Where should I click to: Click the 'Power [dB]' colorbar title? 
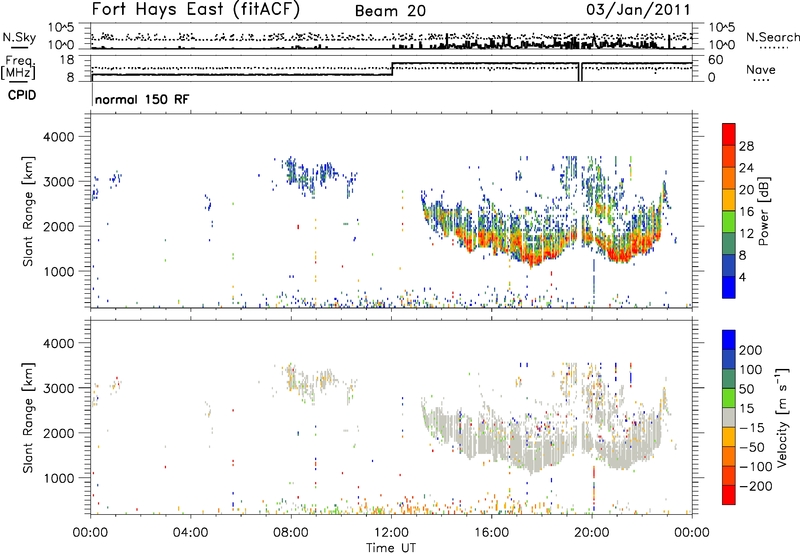[763, 211]
